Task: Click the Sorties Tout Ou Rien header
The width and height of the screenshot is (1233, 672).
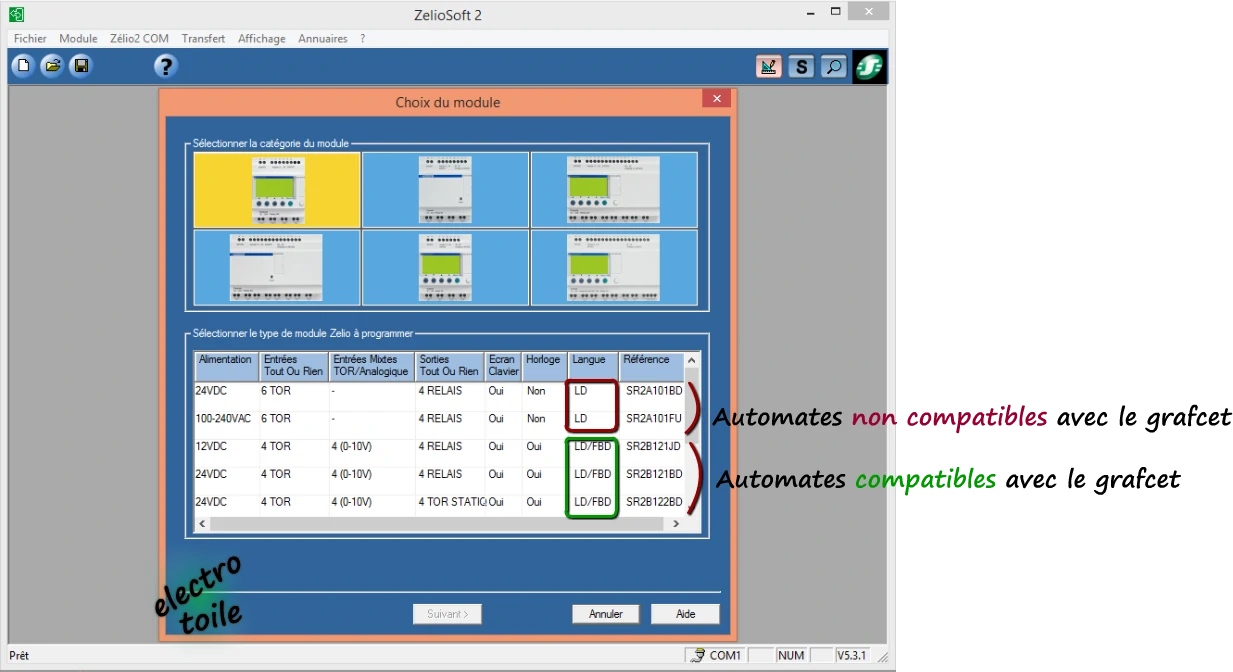Action: [450, 366]
